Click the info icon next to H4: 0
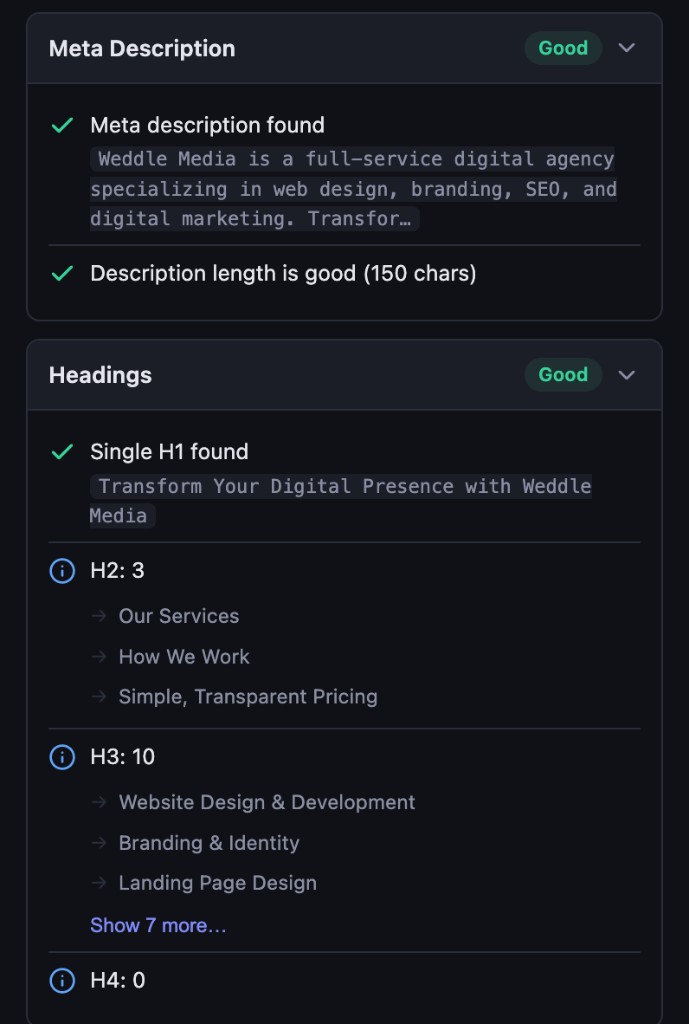689x1024 pixels. pyautogui.click(x=61, y=981)
